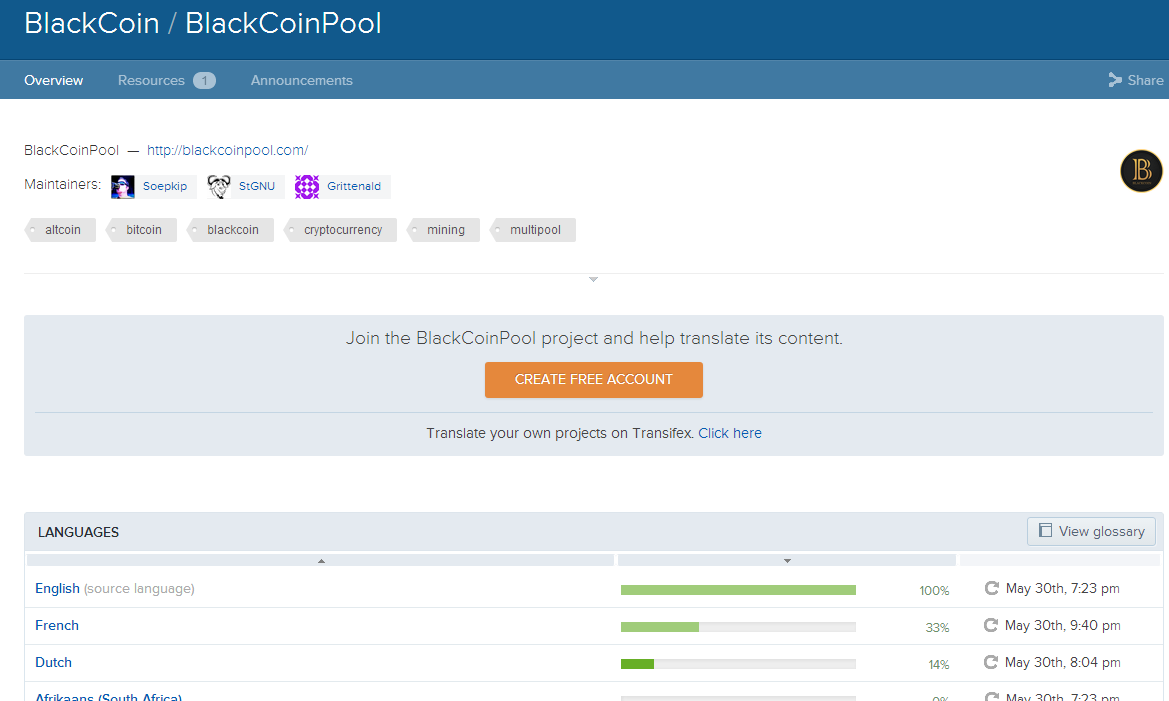Image resolution: width=1169 pixels, height=701 pixels.
Task: Select the multipool tag
Action: coord(533,230)
